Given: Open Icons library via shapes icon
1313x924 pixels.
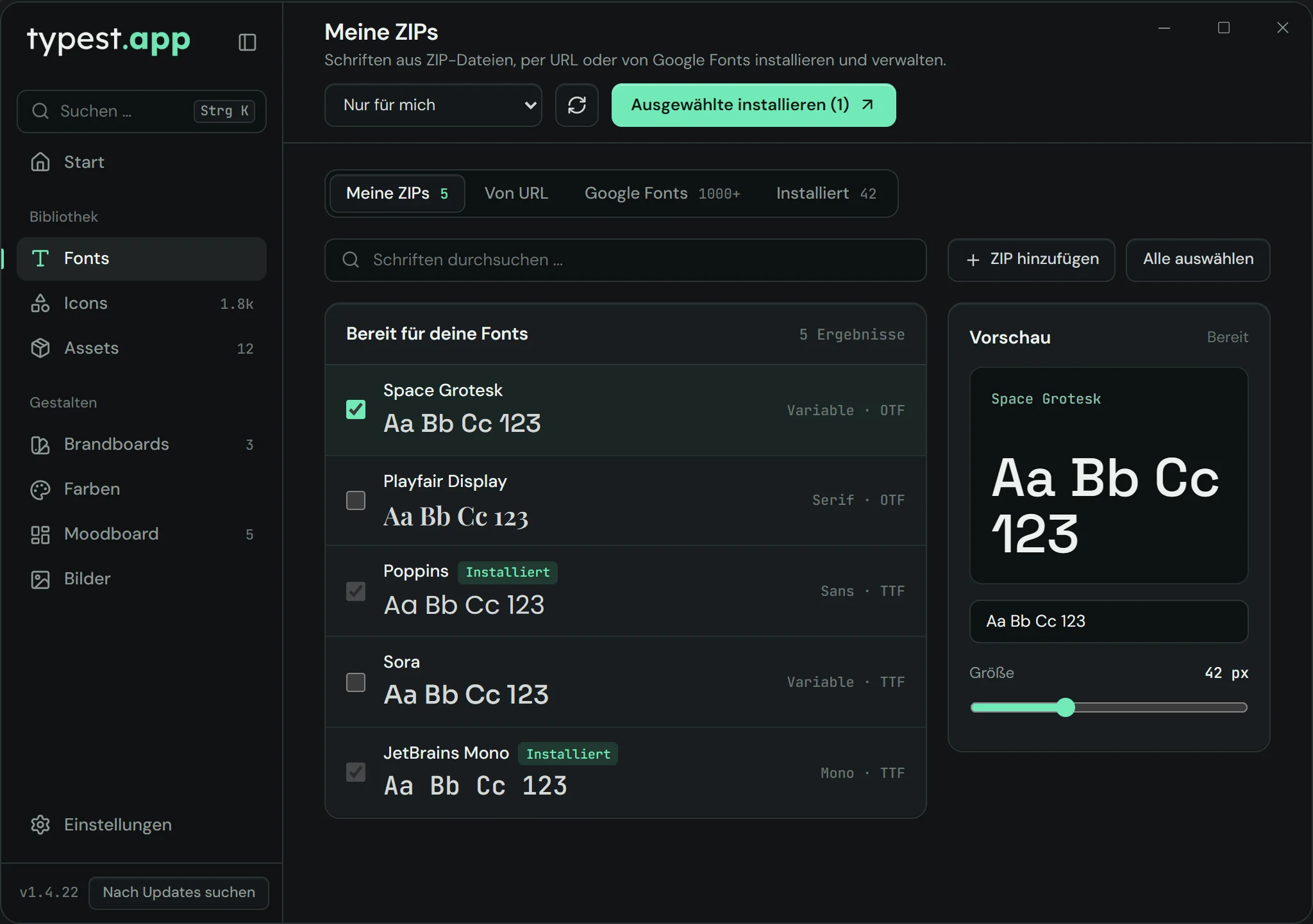Looking at the screenshot, I should [x=40, y=303].
